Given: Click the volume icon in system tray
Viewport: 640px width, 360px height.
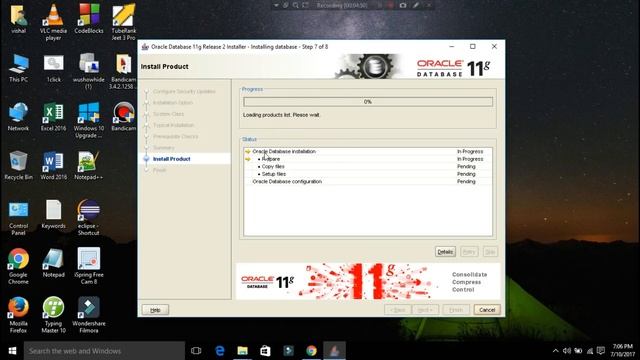Looking at the screenshot, I should coord(567,351).
